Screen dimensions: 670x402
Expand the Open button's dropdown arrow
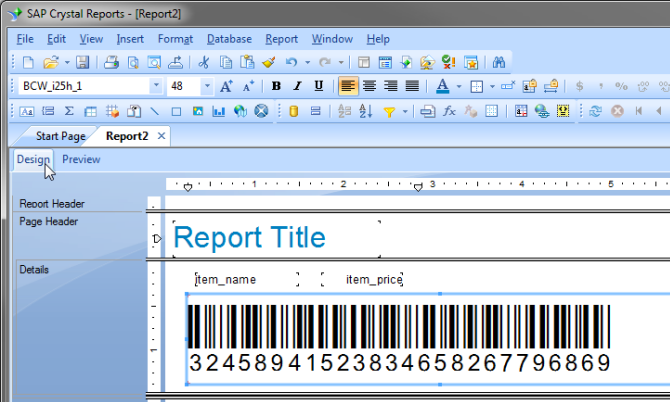[x=67, y=63]
